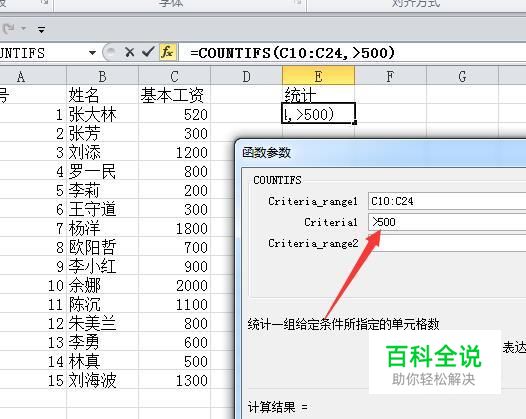
Task: Click the Criteria_range2 input field
Action: [x=447, y=243]
